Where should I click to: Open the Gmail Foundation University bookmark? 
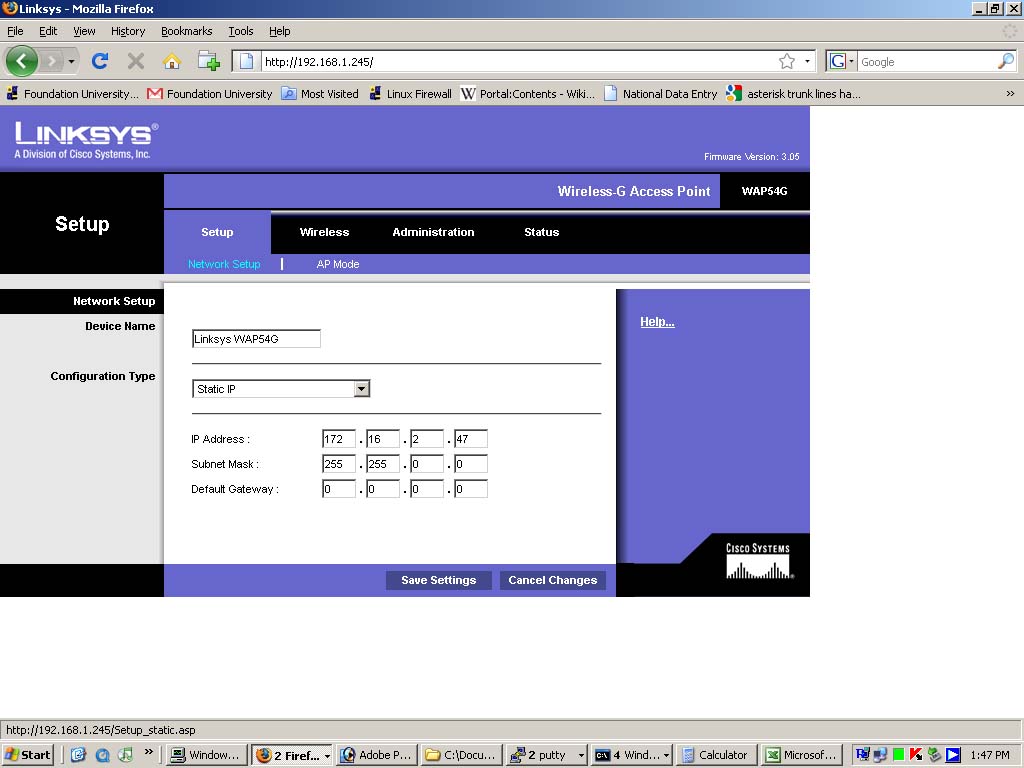click(x=210, y=93)
